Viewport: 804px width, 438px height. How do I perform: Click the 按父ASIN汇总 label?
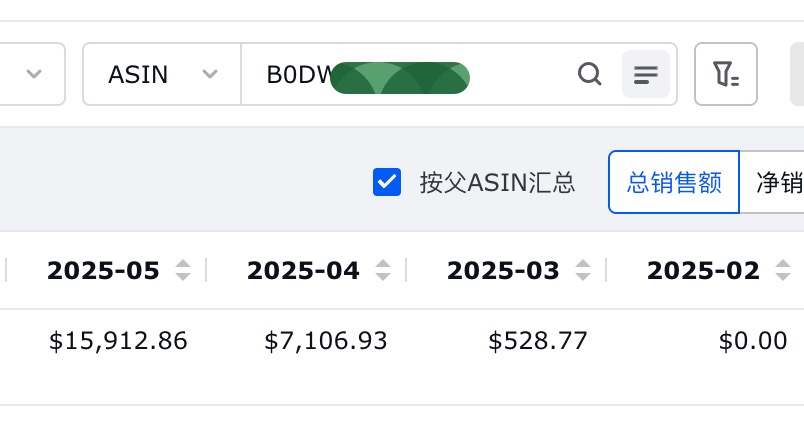coord(497,183)
